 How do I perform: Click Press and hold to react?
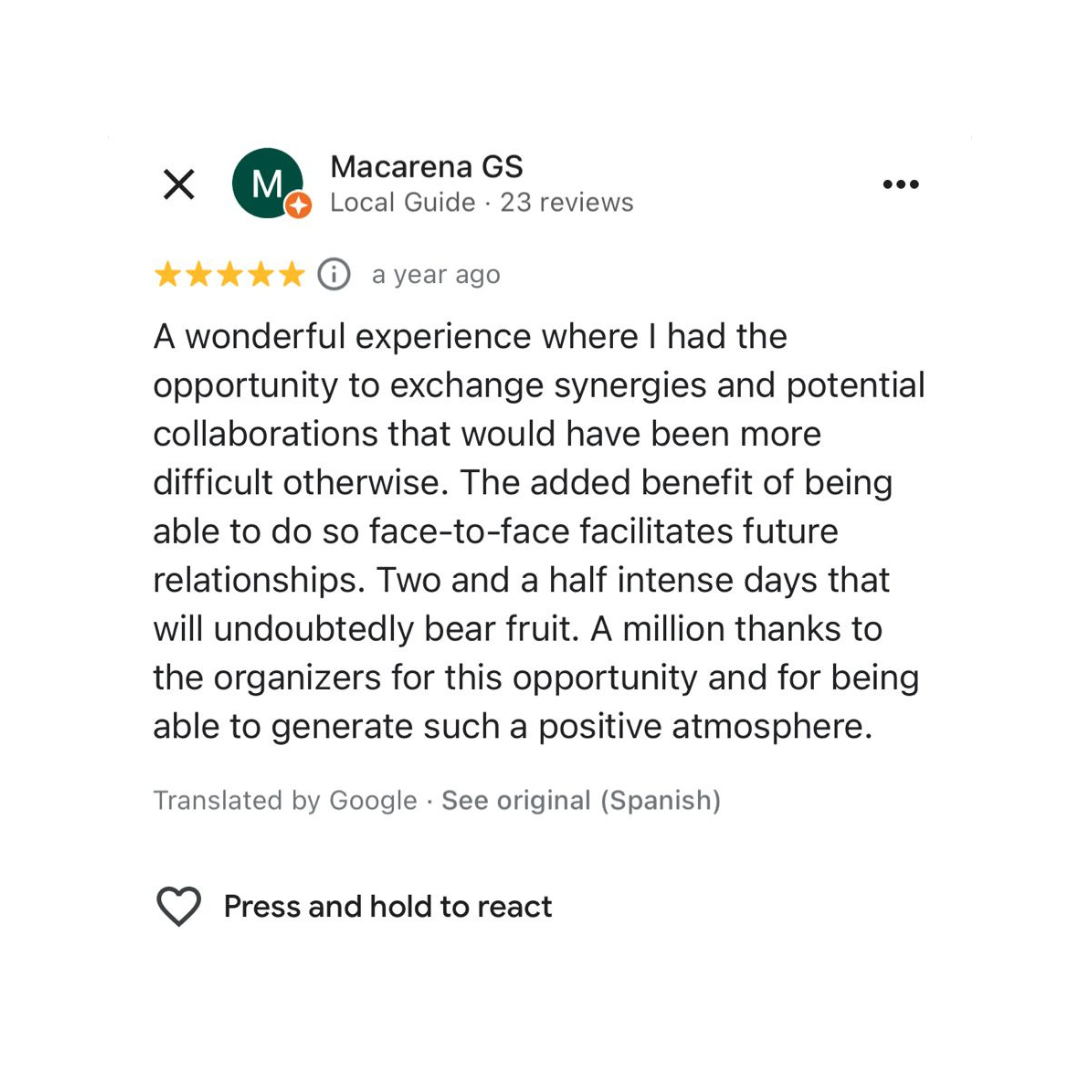[388, 907]
